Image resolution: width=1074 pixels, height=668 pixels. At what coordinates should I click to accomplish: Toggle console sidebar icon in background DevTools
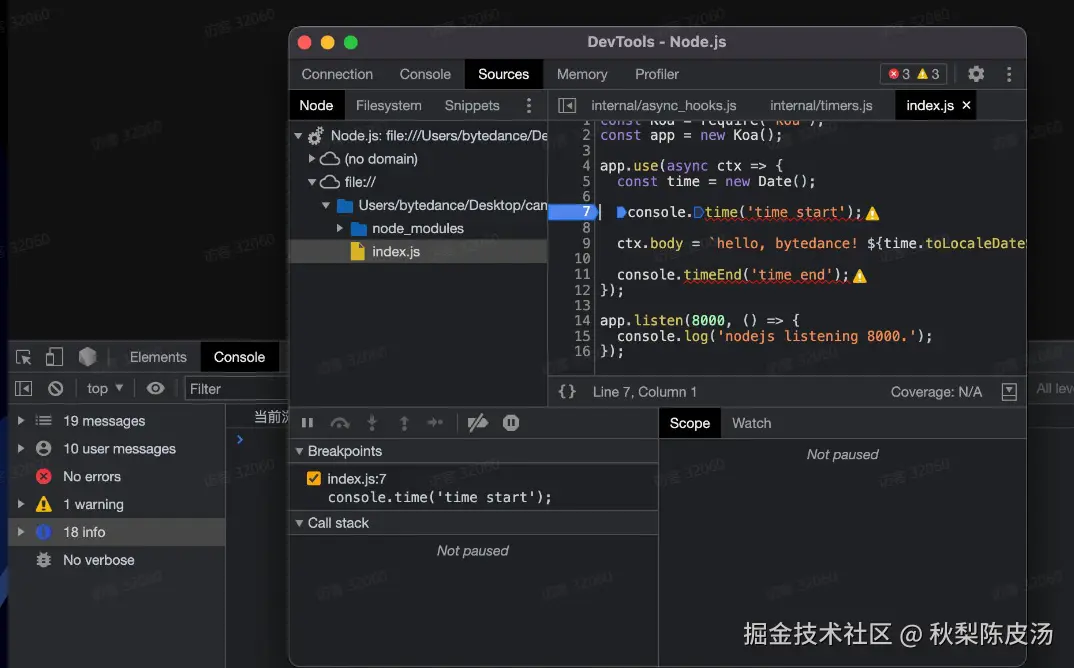23,388
